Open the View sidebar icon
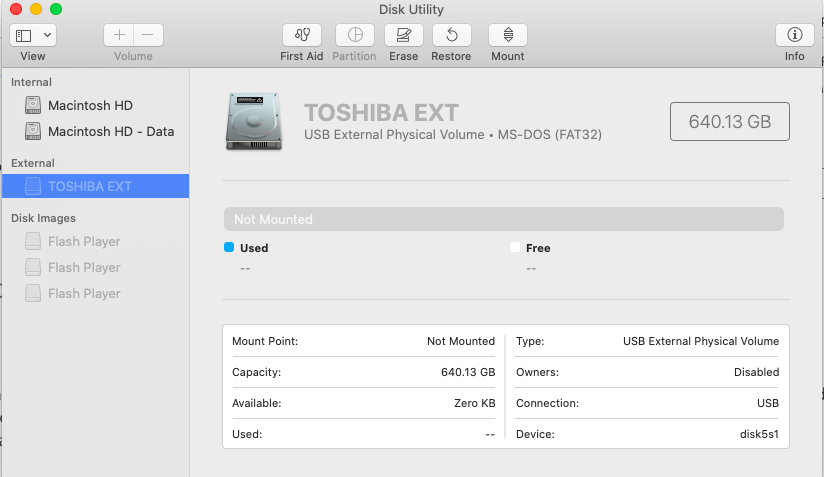The width and height of the screenshot is (824, 477). coord(24,35)
